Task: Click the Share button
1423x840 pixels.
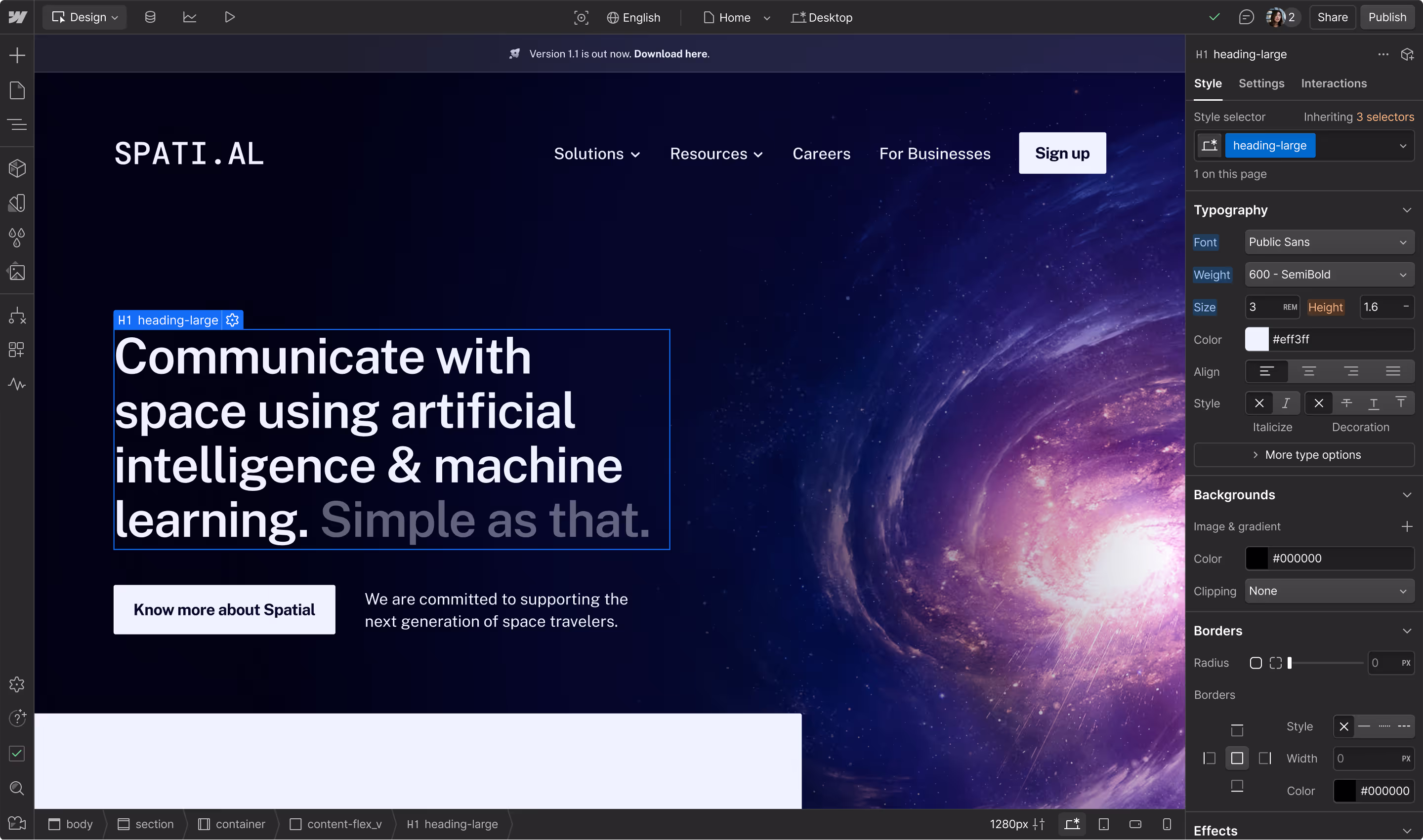Action: [x=1332, y=17]
